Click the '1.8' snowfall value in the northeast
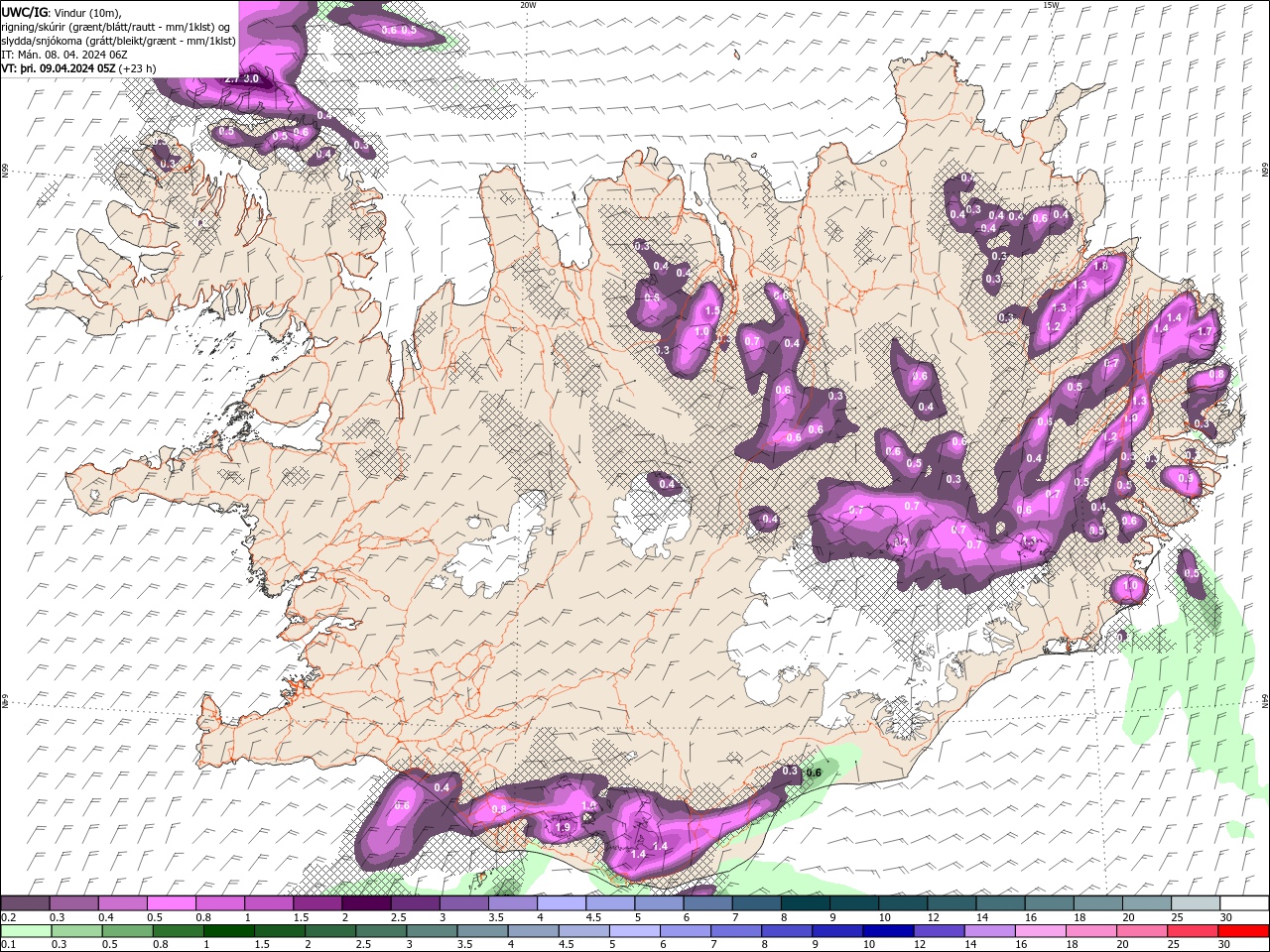 coord(1099,266)
